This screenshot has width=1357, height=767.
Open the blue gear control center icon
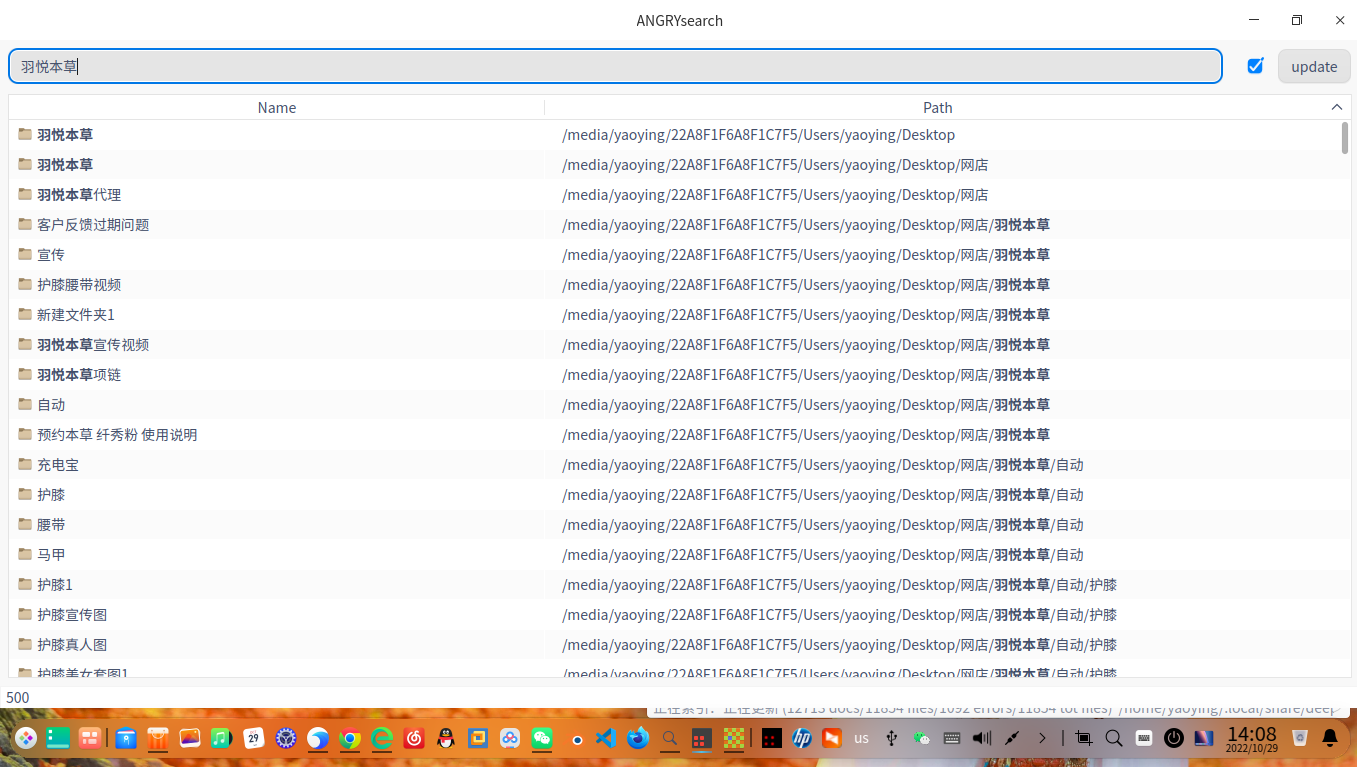point(286,739)
